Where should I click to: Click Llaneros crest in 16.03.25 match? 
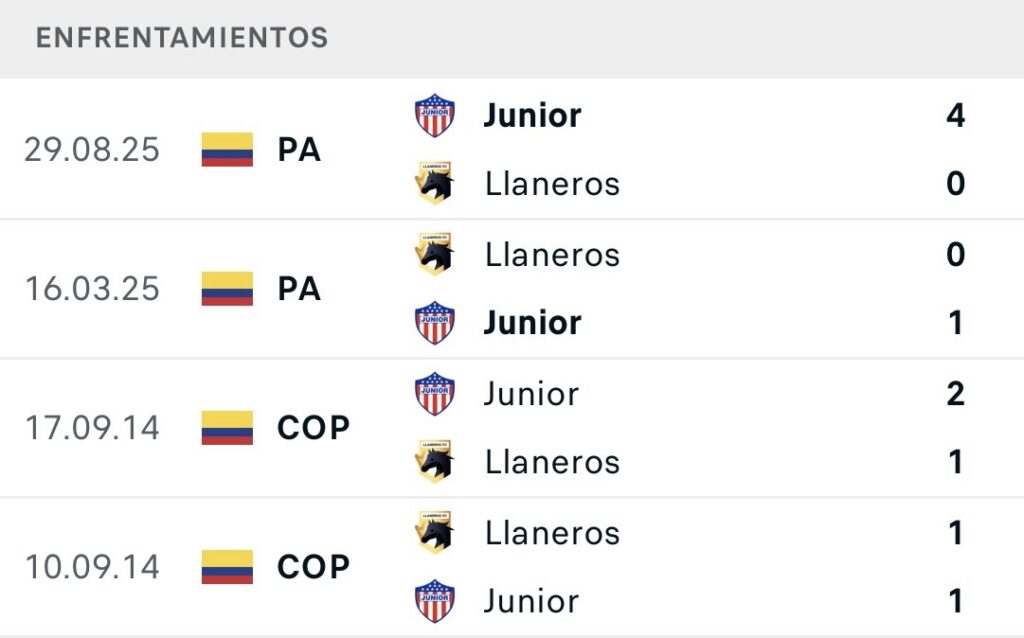(x=435, y=254)
